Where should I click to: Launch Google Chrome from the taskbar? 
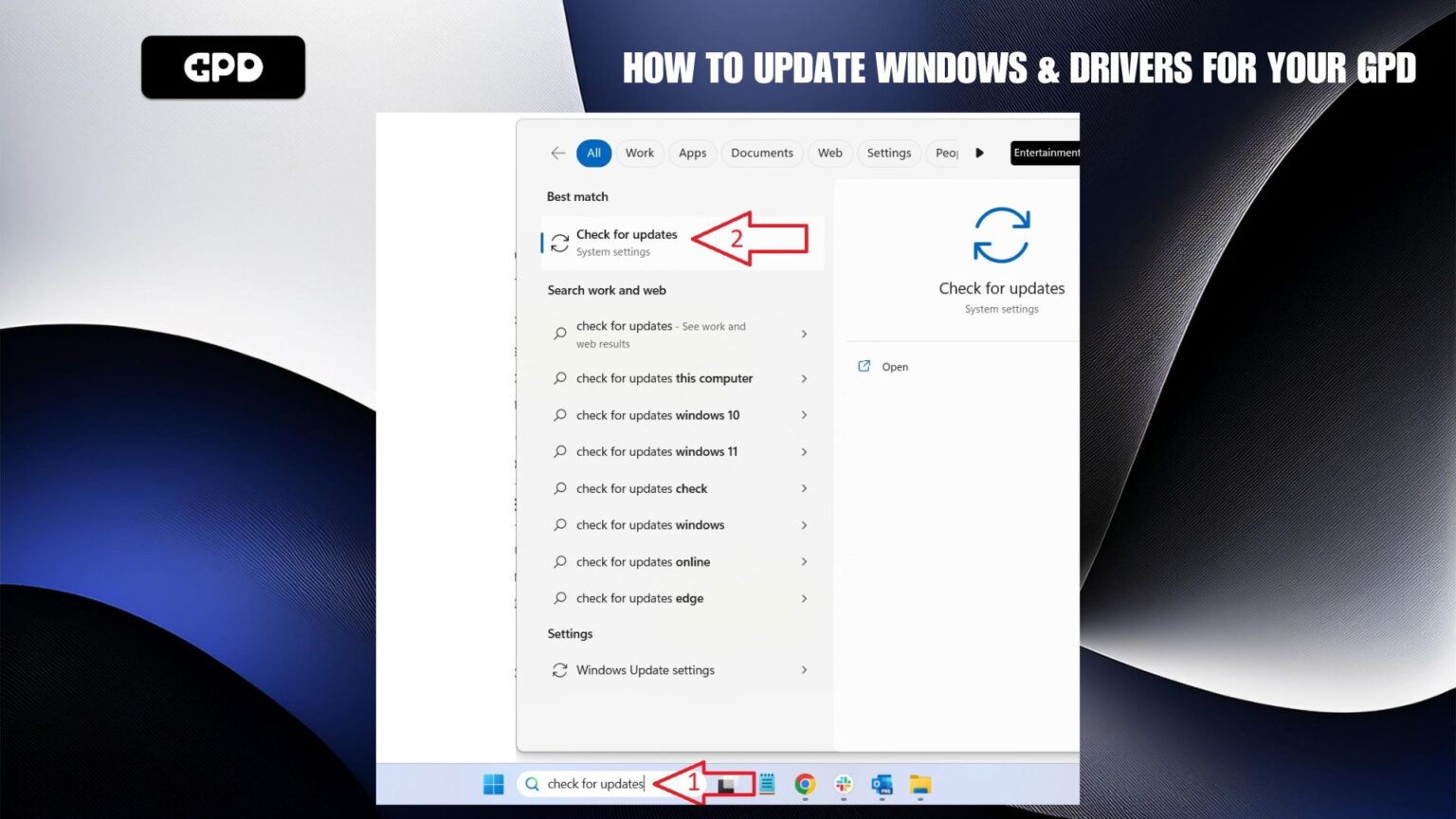[x=804, y=786]
